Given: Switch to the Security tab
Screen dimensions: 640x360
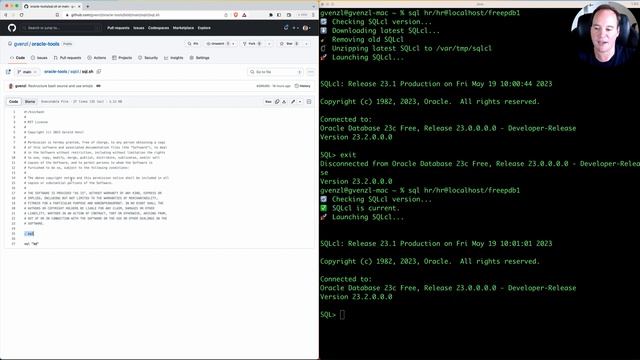Looking at the screenshot, I should click(x=148, y=58).
